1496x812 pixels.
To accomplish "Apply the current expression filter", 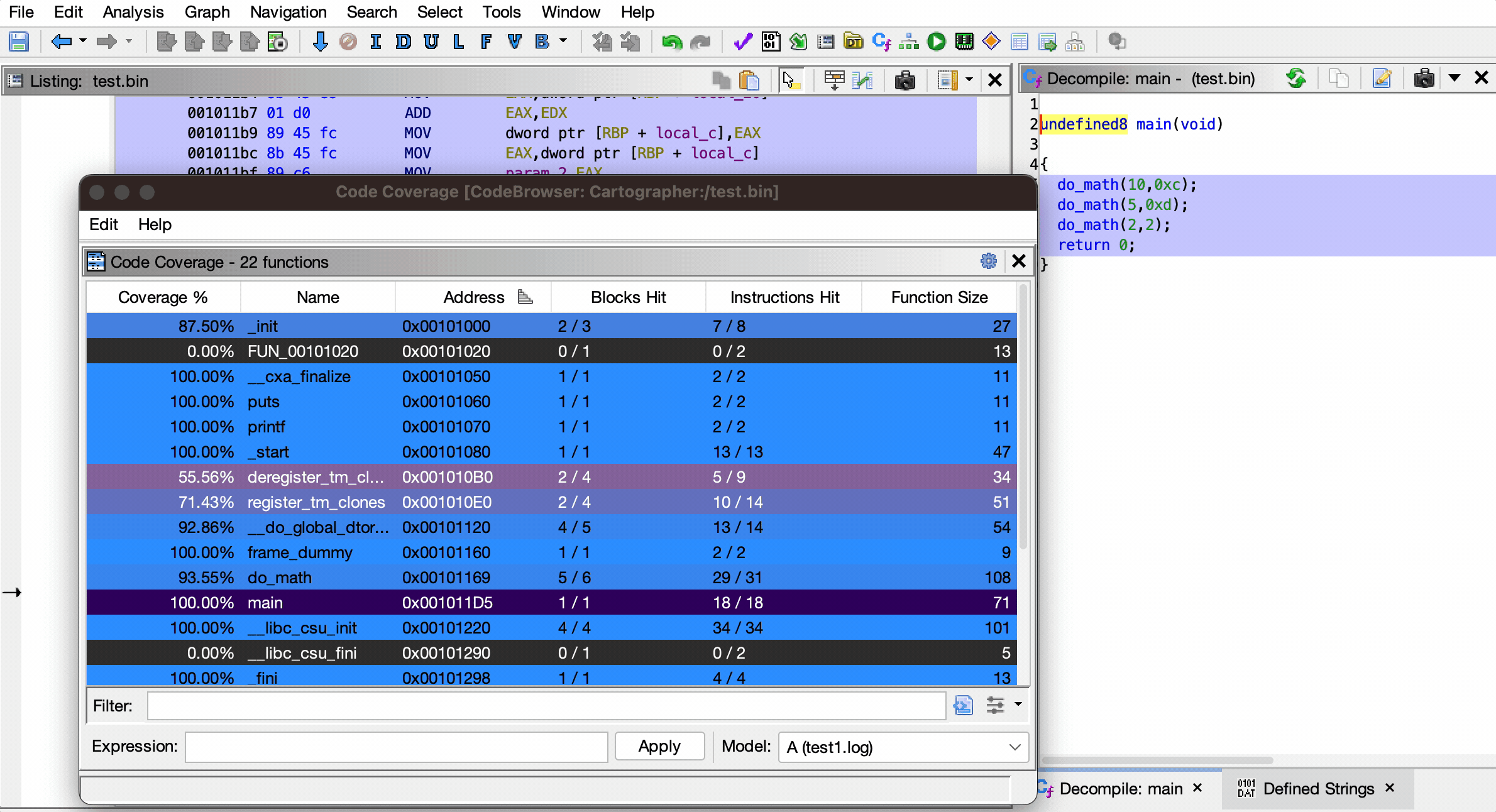I will click(x=659, y=745).
